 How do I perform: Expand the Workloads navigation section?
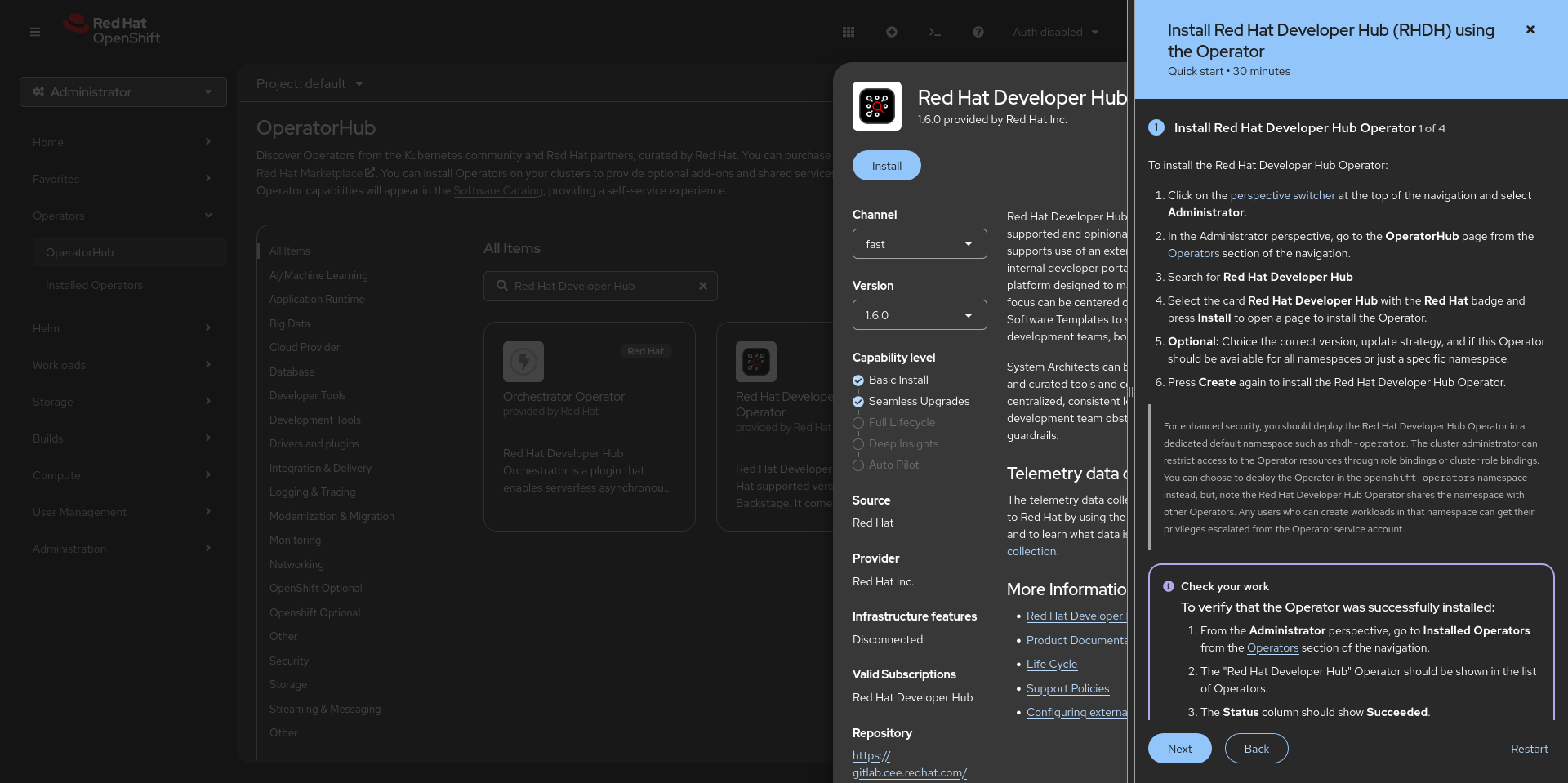tap(122, 365)
